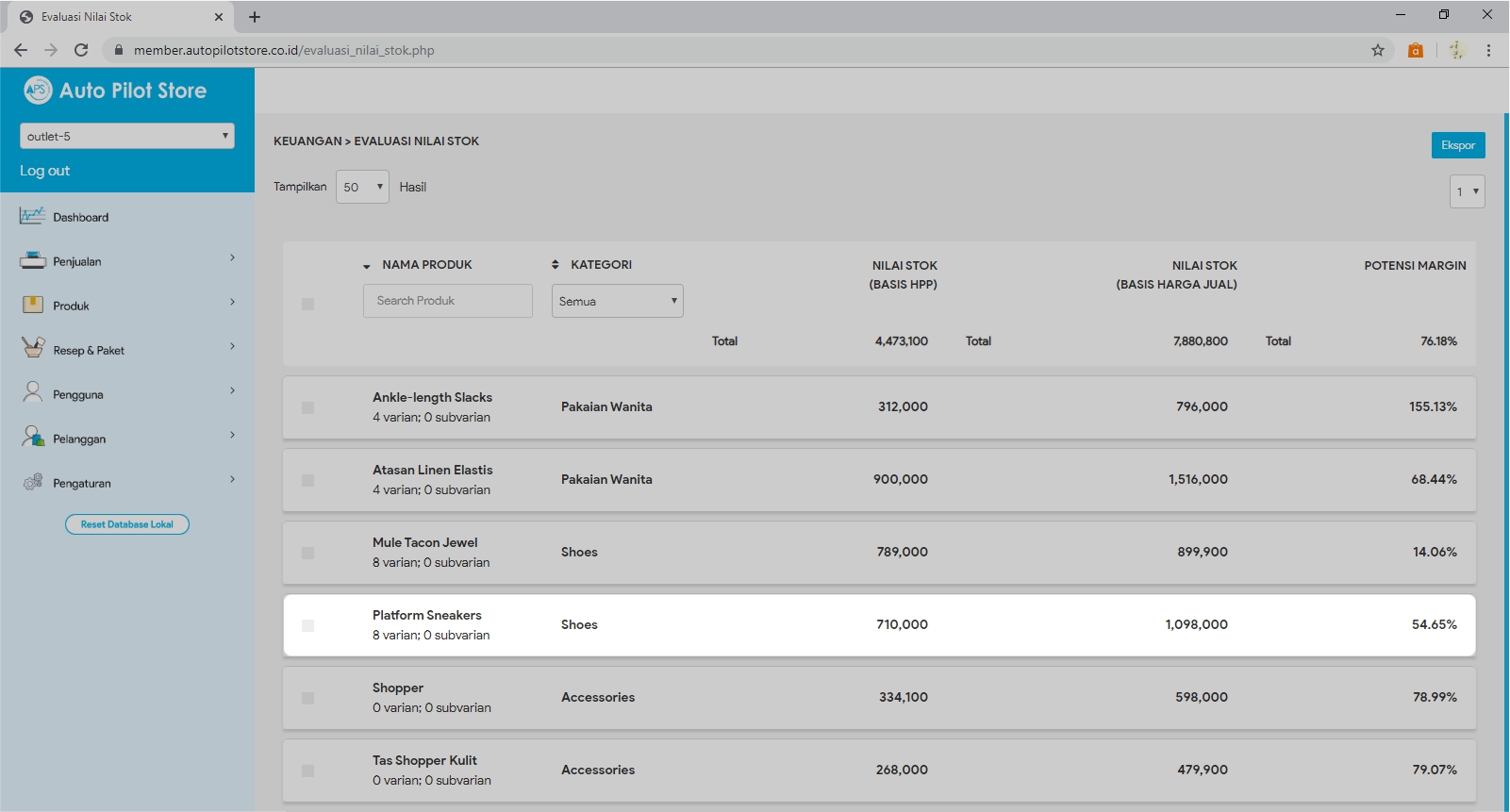Open the outlet-5 outlet selector dropdown
Screen dimensions: 1510x812
(126, 136)
